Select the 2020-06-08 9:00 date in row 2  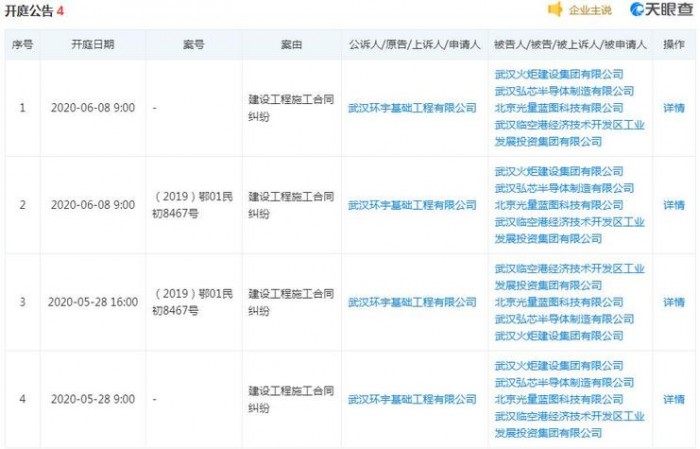pyautogui.click(x=93, y=205)
